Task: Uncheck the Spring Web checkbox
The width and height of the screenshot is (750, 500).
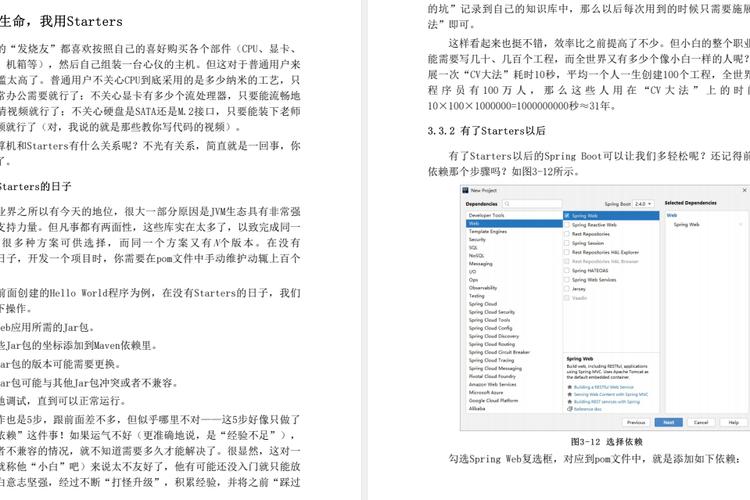Action: pyautogui.click(x=568, y=216)
